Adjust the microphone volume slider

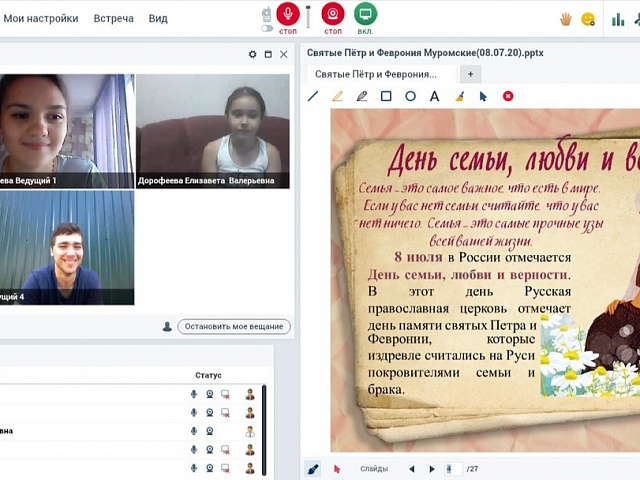pyautogui.click(x=308, y=16)
